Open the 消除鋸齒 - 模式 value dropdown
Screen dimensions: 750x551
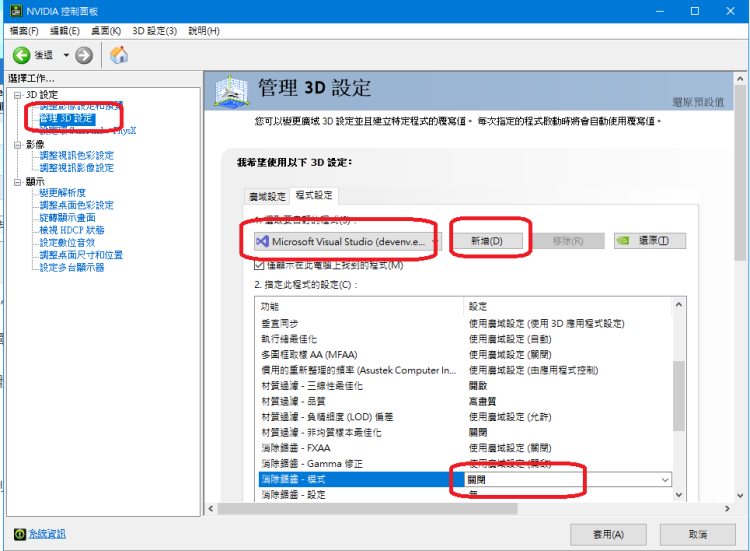point(568,479)
